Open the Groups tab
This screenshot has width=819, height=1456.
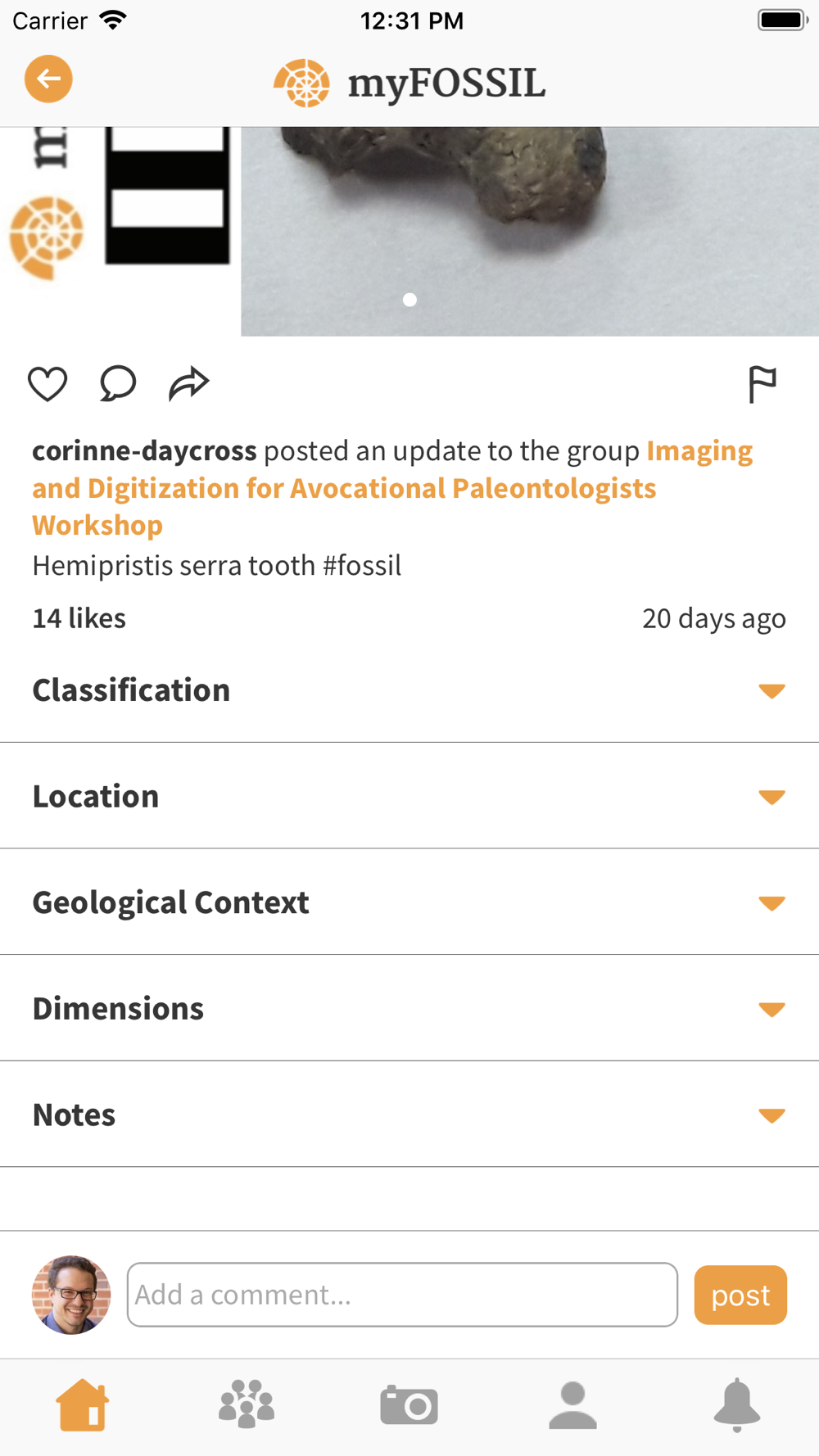point(247,1405)
